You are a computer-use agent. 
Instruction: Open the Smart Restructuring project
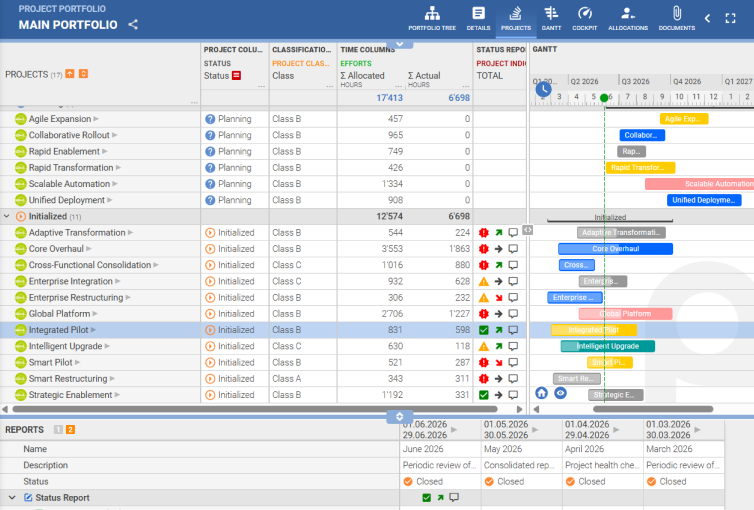click(x=68, y=379)
